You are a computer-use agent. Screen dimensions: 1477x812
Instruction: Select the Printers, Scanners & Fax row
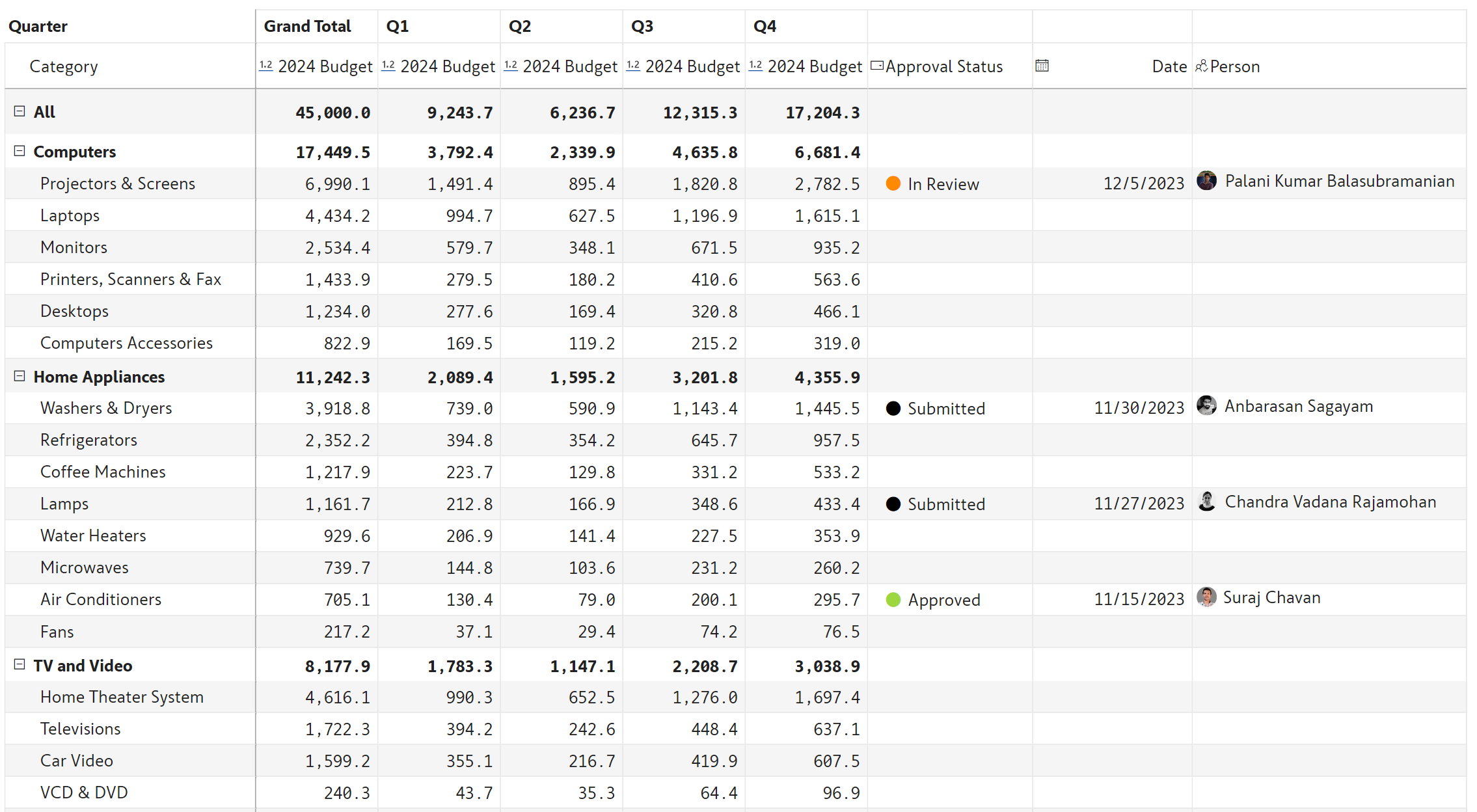[x=735, y=279]
